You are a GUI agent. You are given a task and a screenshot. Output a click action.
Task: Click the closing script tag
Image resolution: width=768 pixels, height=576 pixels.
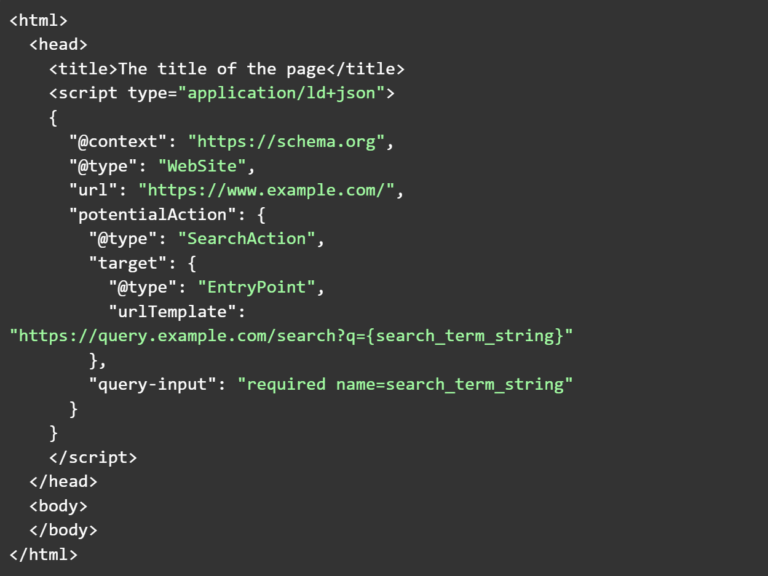pyautogui.click(x=92, y=457)
